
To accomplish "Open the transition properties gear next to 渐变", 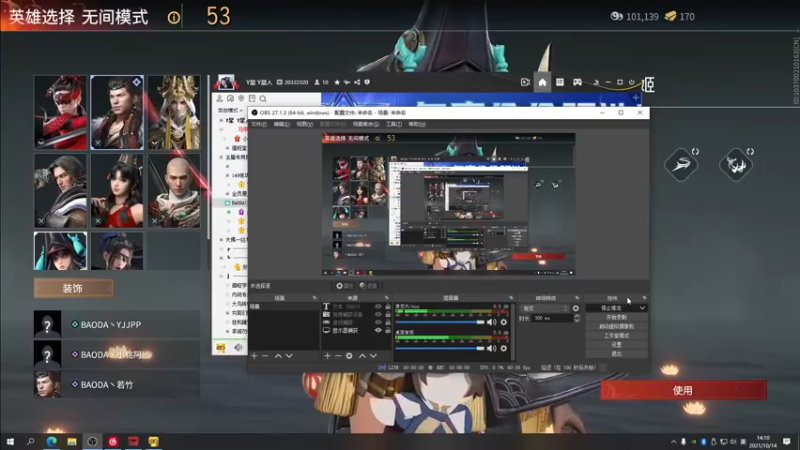I will click(x=576, y=308).
